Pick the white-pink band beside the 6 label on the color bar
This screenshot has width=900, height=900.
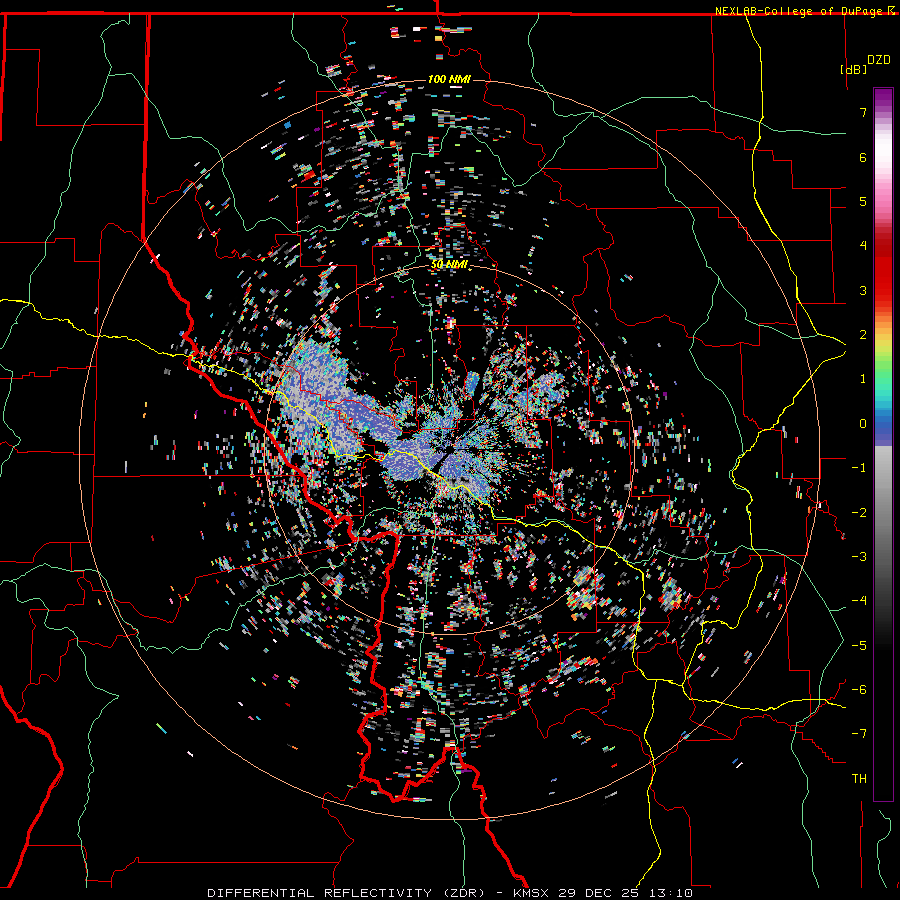883,157
